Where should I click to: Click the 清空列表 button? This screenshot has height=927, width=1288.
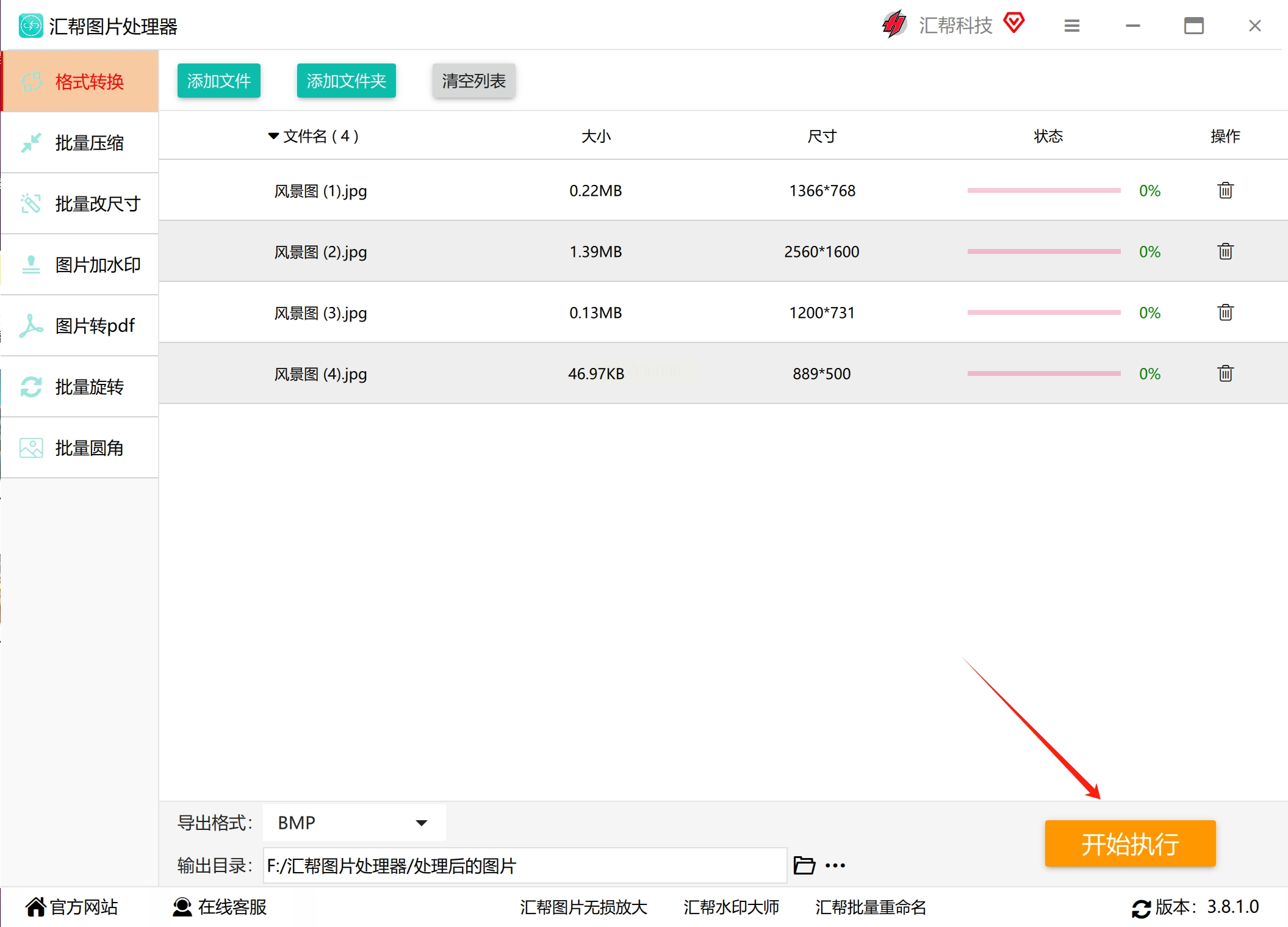pos(473,81)
